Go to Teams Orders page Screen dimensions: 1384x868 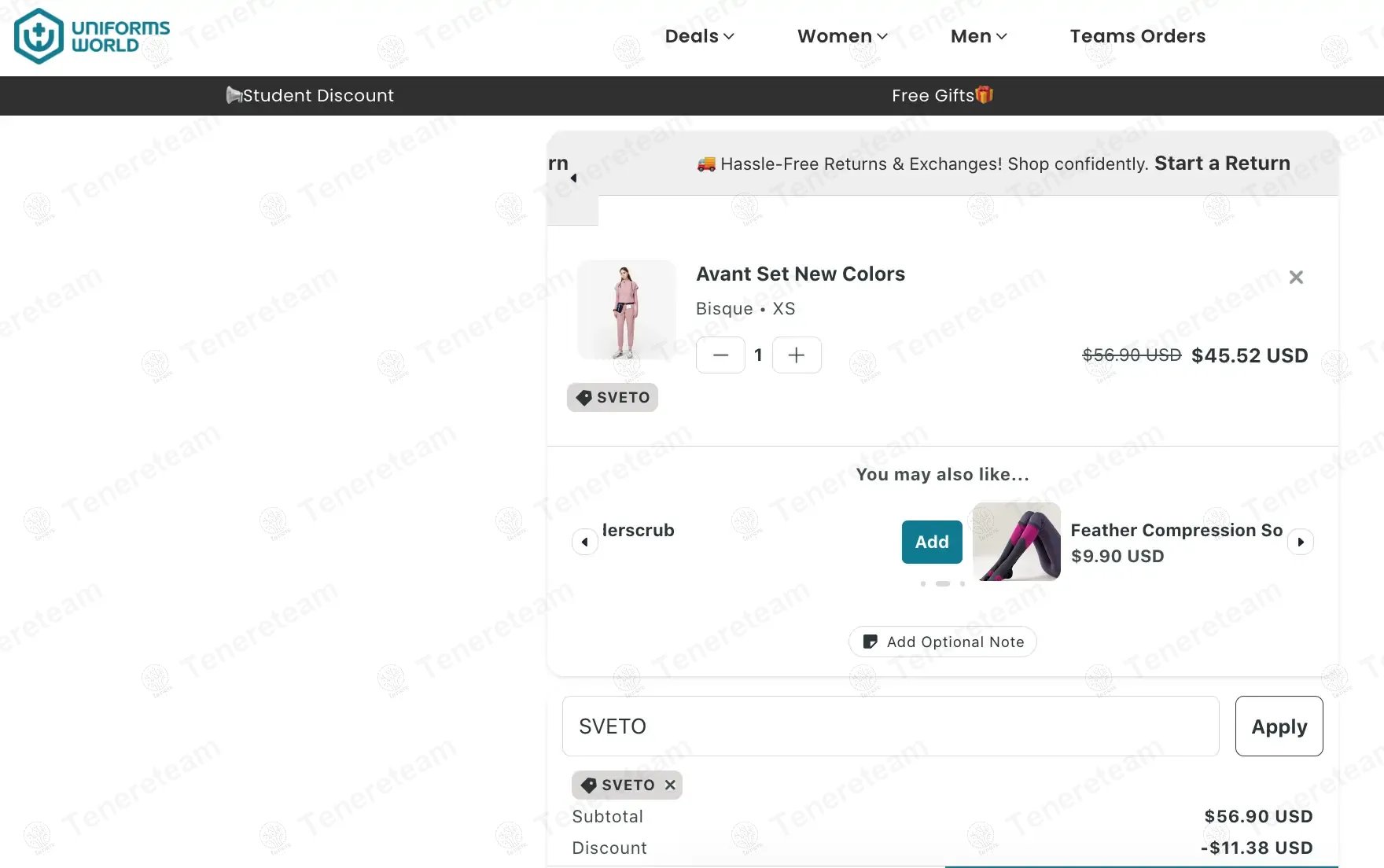pyautogui.click(x=1137, y=36)
